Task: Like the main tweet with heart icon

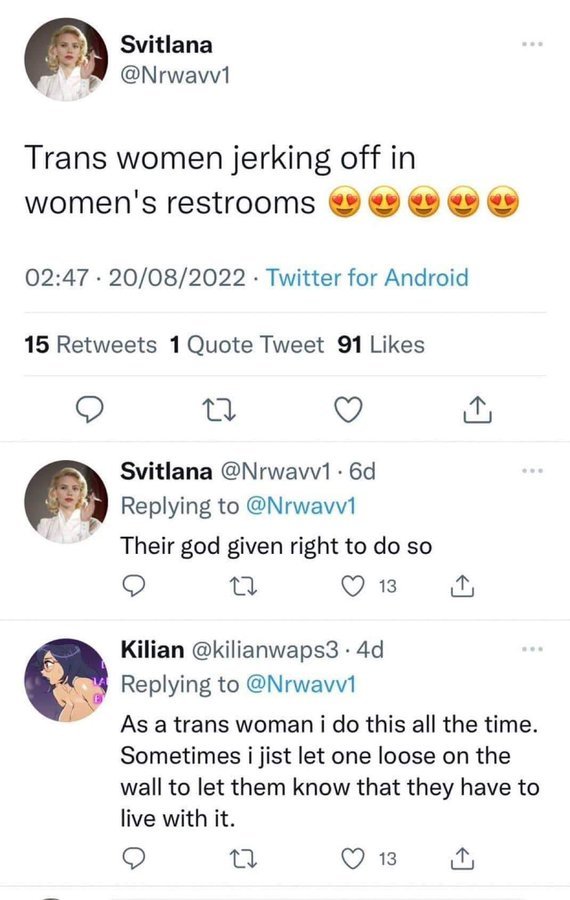Action: click(348, 410)
